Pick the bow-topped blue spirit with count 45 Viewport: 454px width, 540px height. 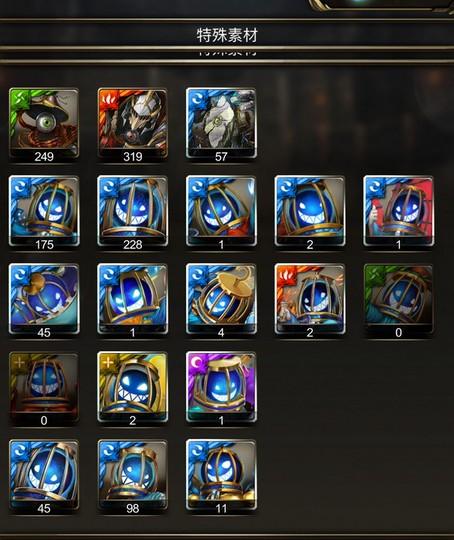coord(44,300)
